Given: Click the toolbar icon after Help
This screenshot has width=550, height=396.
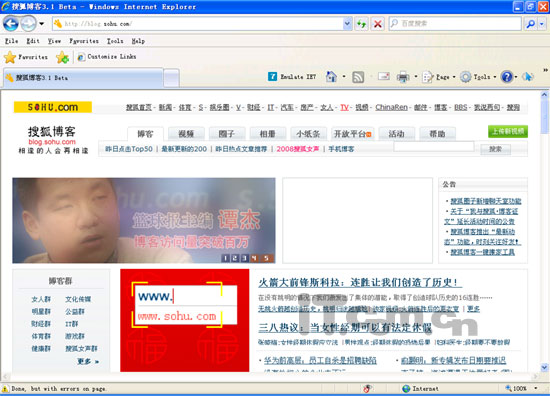Looking at the screenshot, I should (x=528, y=76).
